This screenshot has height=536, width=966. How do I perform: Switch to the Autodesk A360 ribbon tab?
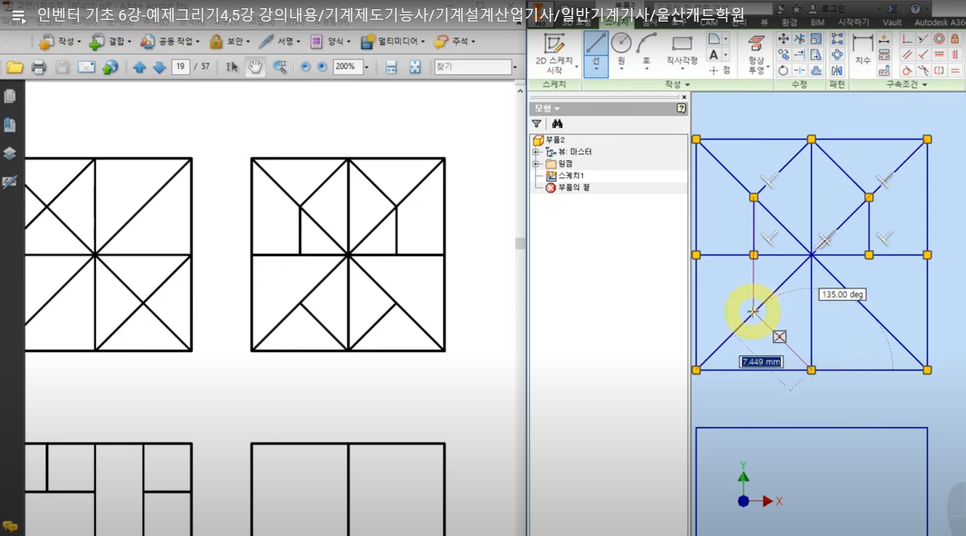[940, 23]
